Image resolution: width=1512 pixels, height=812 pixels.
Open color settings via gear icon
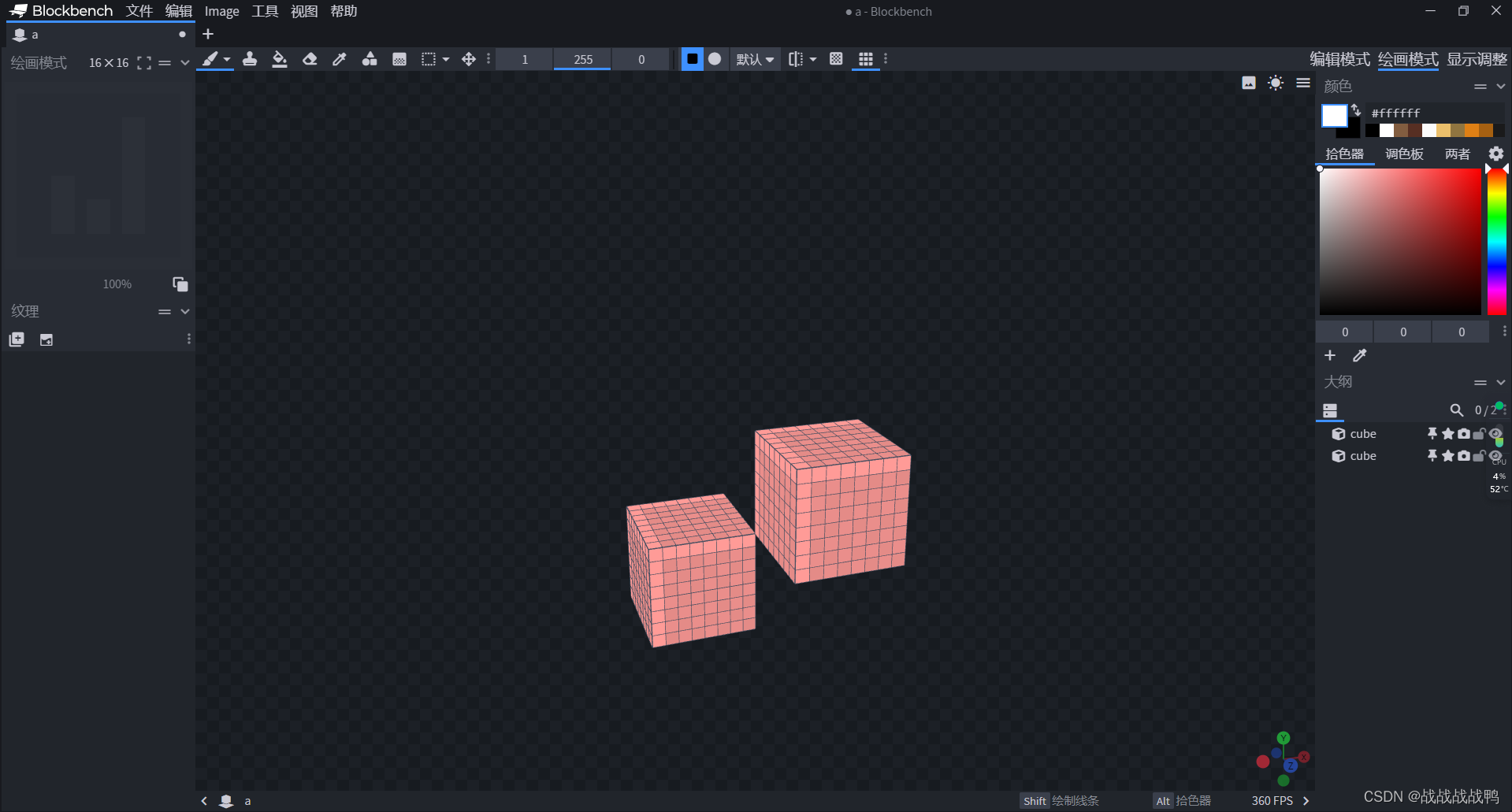[x=1495, y=154]
